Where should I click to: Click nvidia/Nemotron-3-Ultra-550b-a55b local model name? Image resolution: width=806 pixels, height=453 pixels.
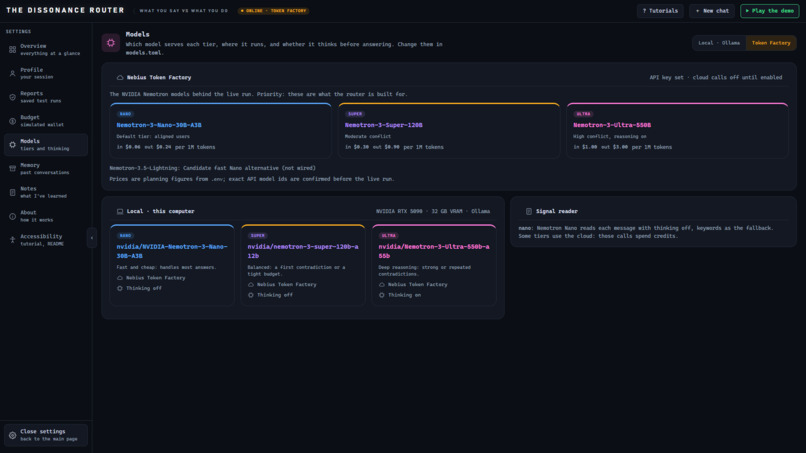coord(434,251)
